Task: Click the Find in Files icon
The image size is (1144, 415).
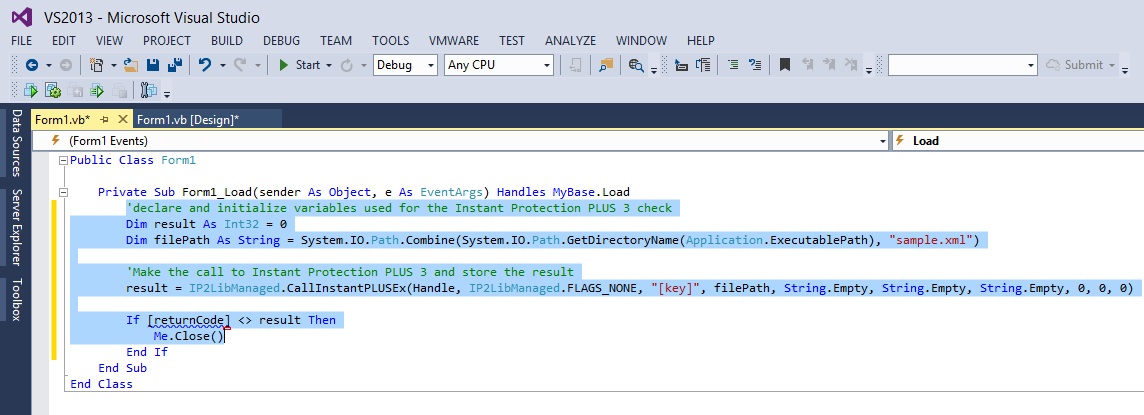Action: [605, 65]
